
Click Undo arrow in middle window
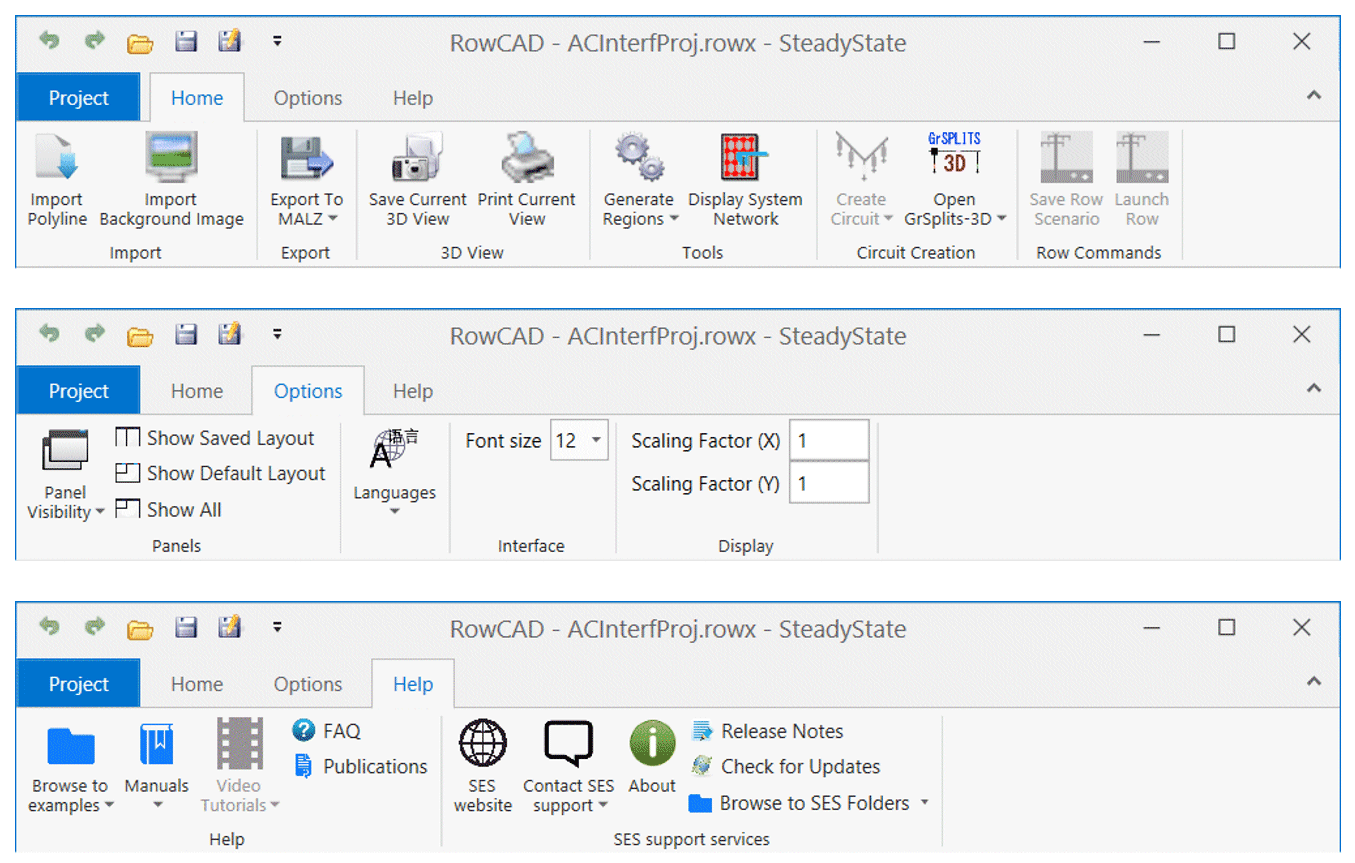(x=49, y=334)
